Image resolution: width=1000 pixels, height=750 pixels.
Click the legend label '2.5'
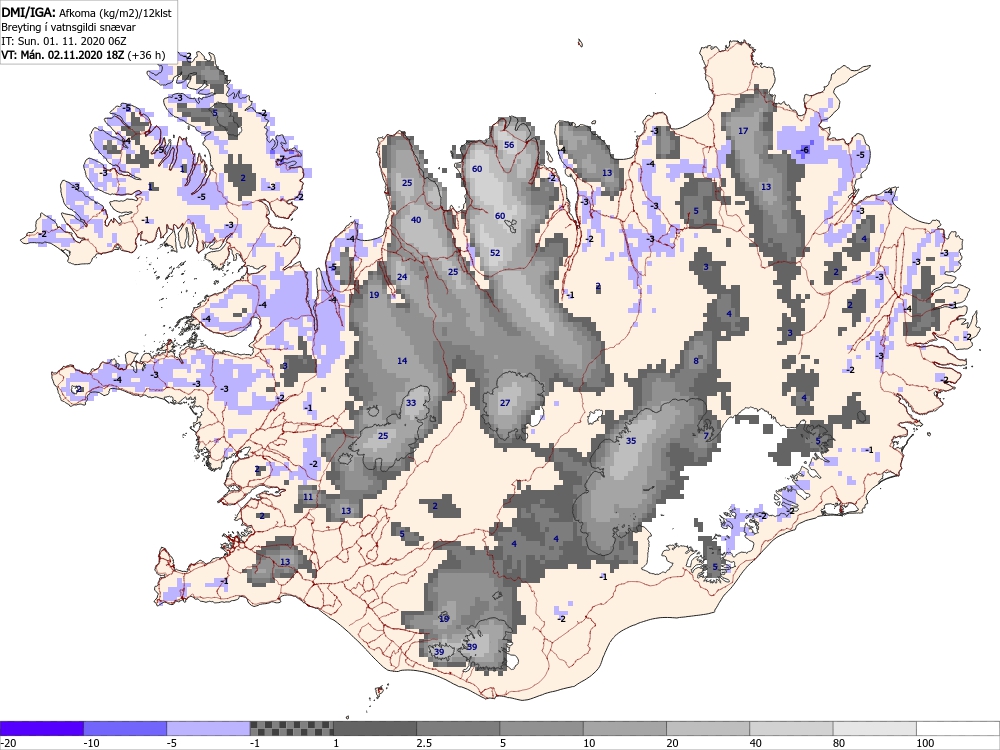pyautogui.click(x=423, y=743)
